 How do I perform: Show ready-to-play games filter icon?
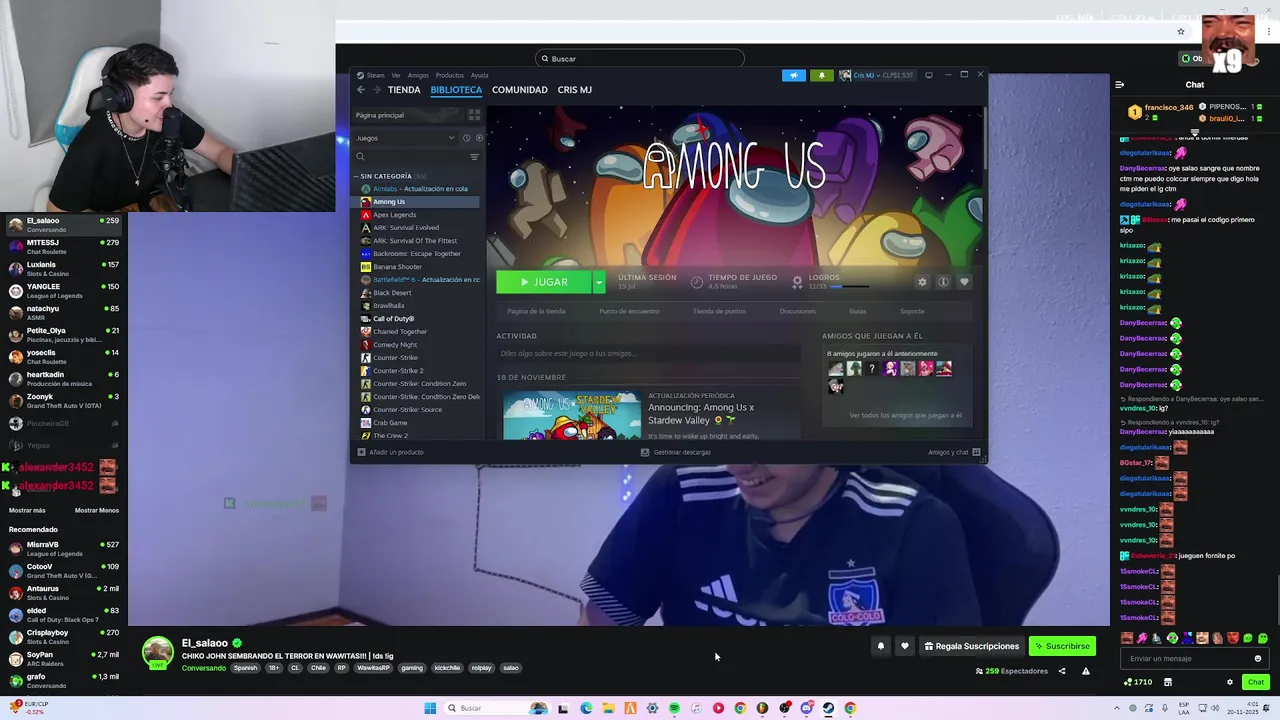[x=479, y=138]
